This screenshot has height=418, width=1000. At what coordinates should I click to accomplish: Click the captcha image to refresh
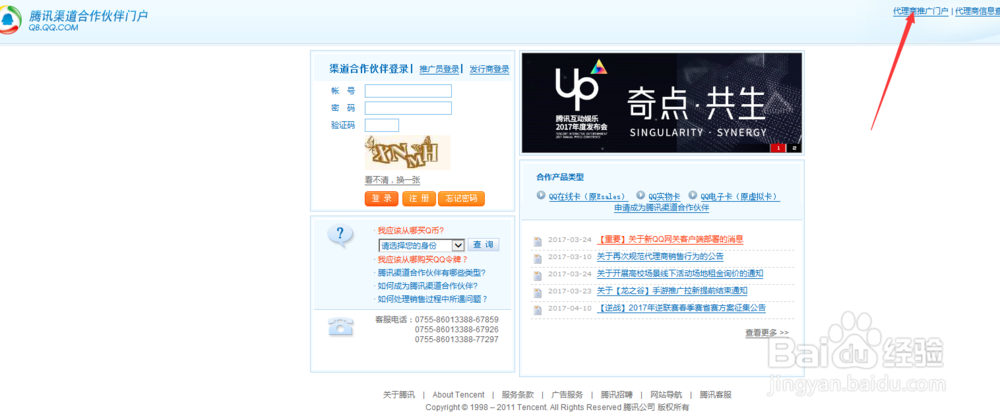tap(407, 153)
